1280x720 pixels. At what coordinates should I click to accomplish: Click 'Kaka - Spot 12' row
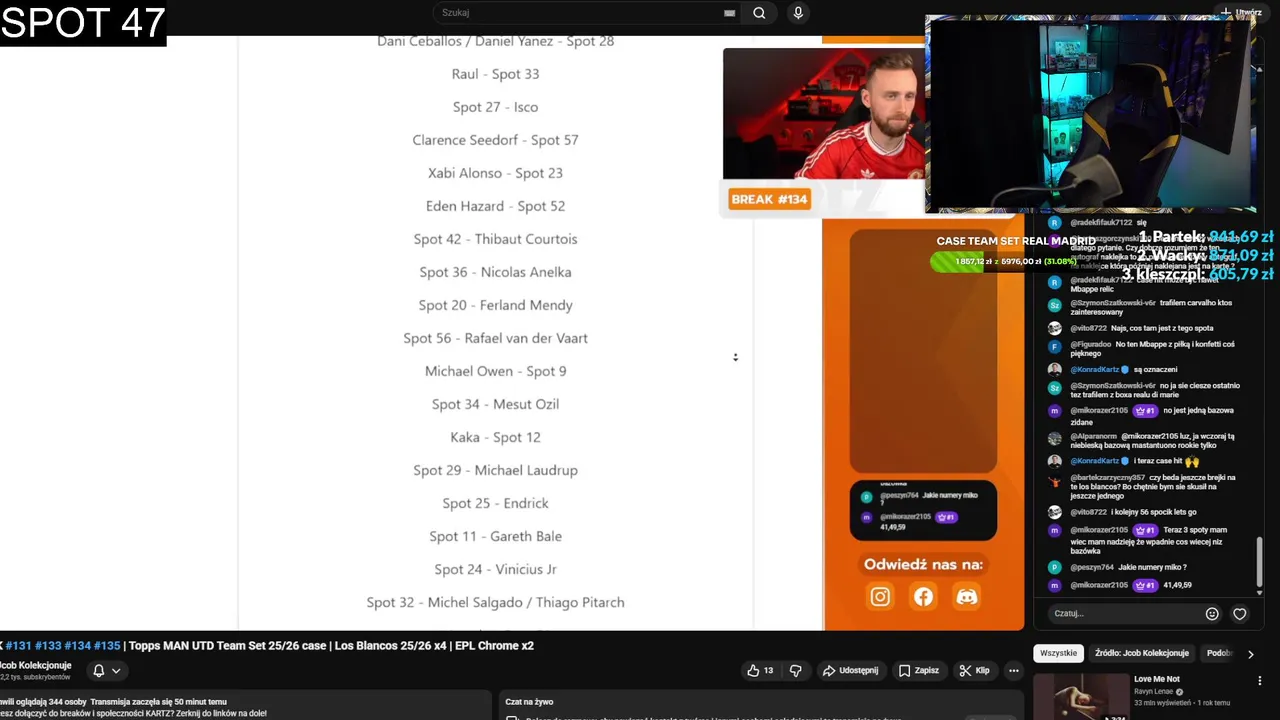click(x=495, y=437)
